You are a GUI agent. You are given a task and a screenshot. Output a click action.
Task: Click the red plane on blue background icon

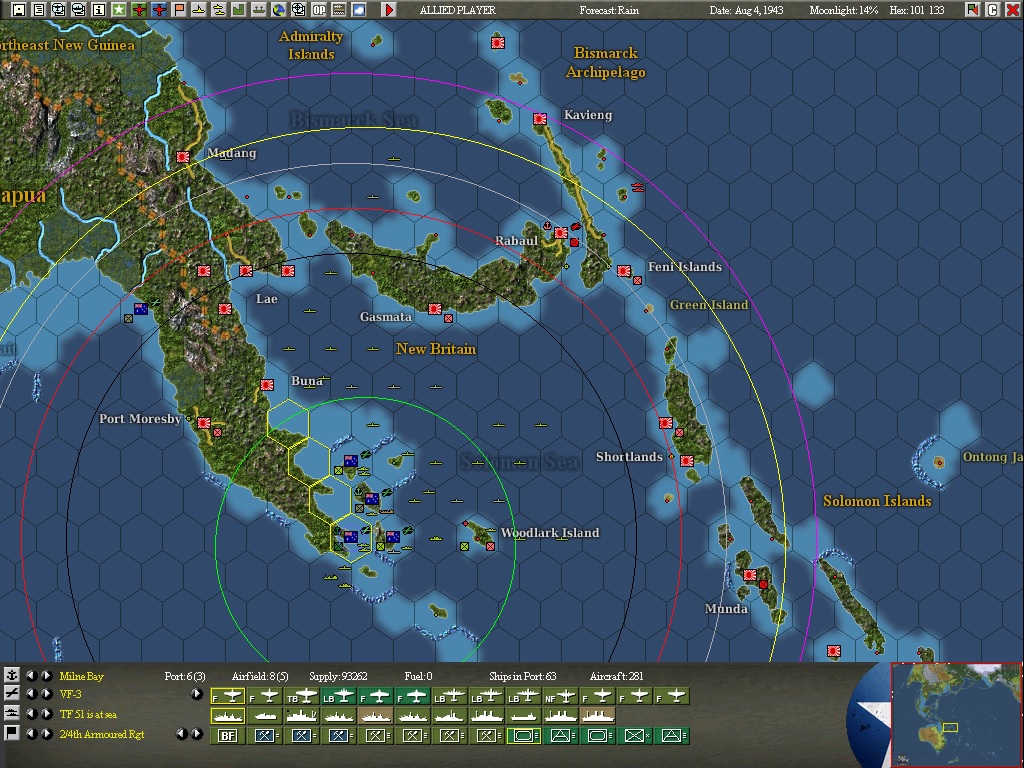coord(159,10)
